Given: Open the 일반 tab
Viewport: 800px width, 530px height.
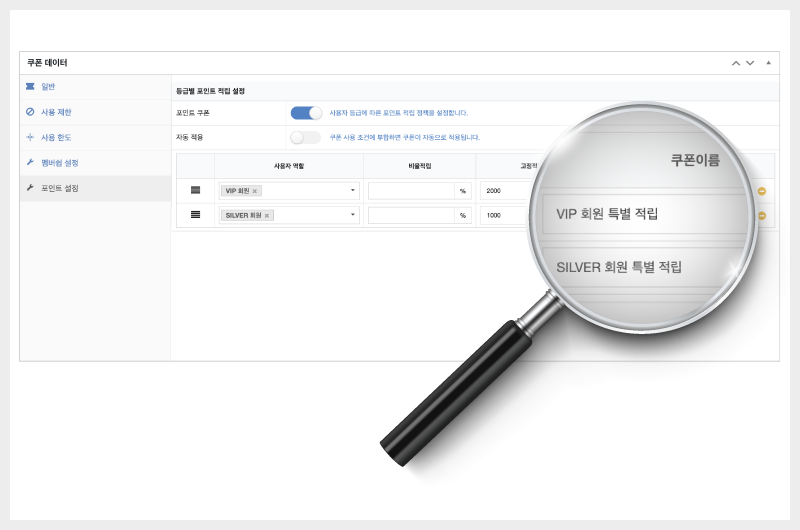Looking at the screenshot, I should point(48,87).
